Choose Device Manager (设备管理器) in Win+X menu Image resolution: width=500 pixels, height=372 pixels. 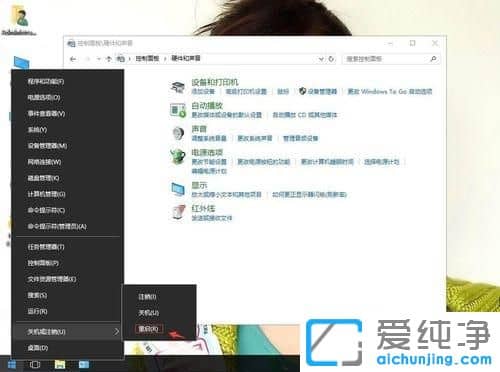[x=47, y=146]
